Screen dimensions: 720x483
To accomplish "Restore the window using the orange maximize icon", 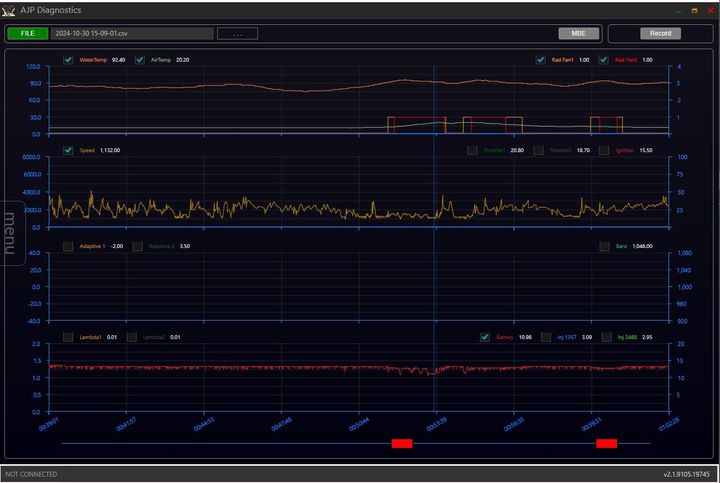I will (x=694, y=11).
